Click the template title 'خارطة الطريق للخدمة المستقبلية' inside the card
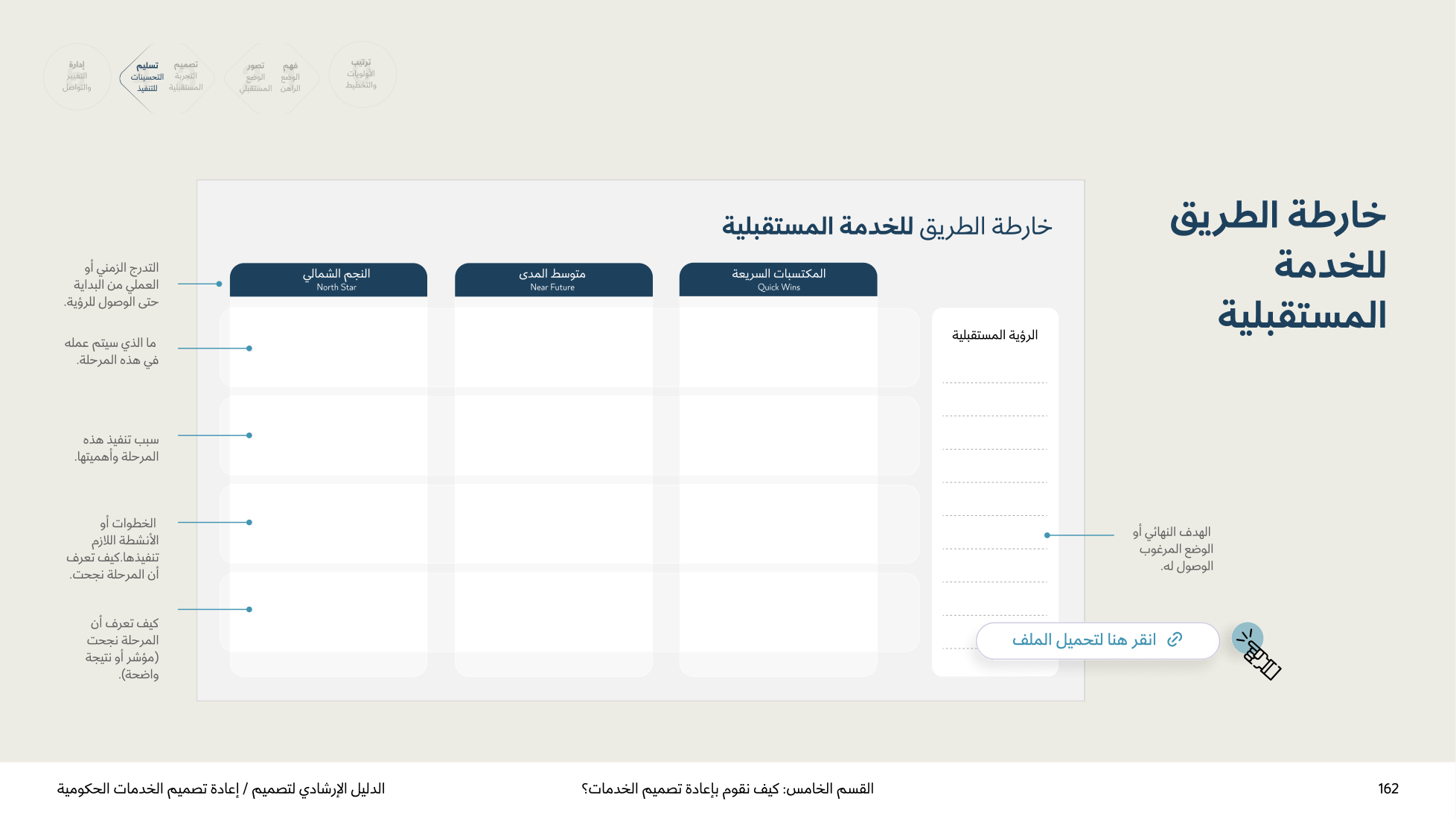This screenshot has width=1456, height=819. tap(887, 226)
